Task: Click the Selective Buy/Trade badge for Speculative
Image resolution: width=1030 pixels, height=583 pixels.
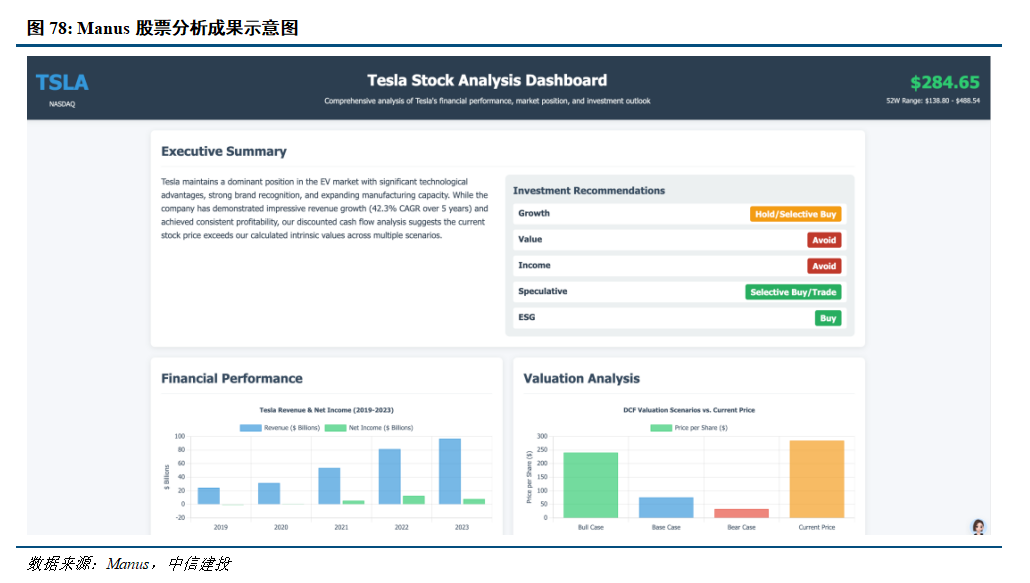Action: 793,292
